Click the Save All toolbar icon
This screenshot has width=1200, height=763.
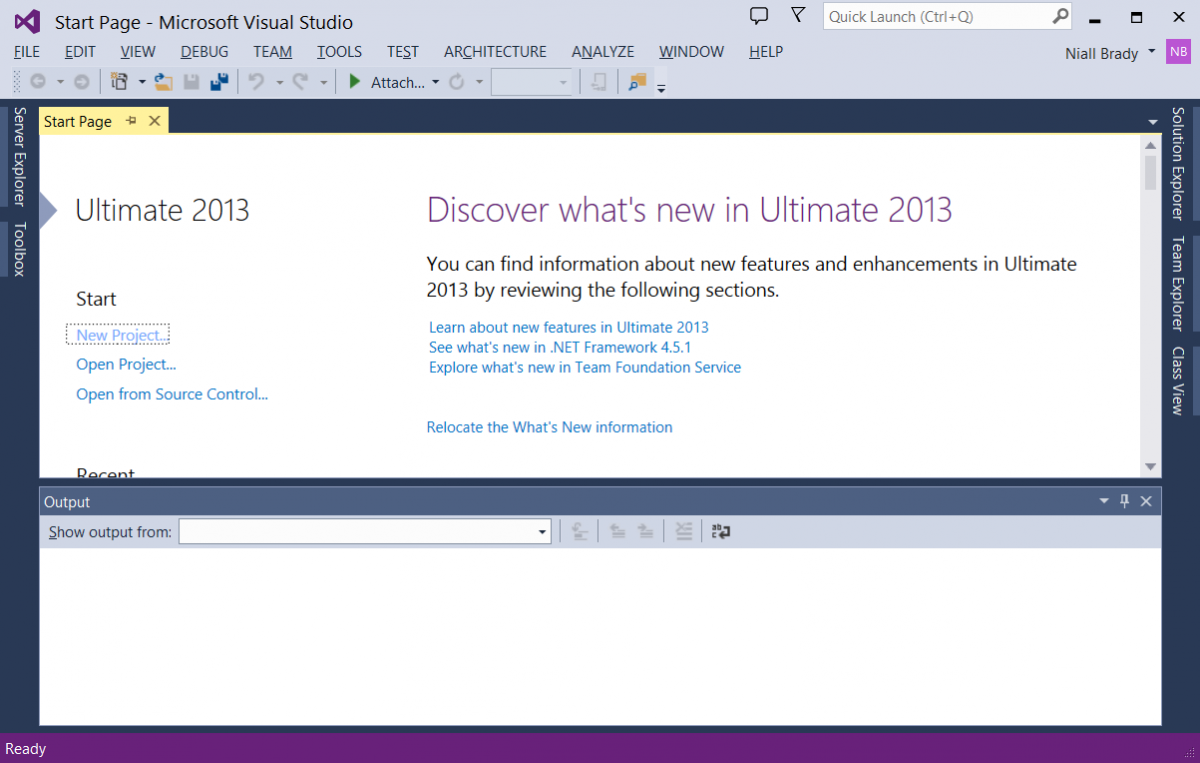click(x=219, y=82)
